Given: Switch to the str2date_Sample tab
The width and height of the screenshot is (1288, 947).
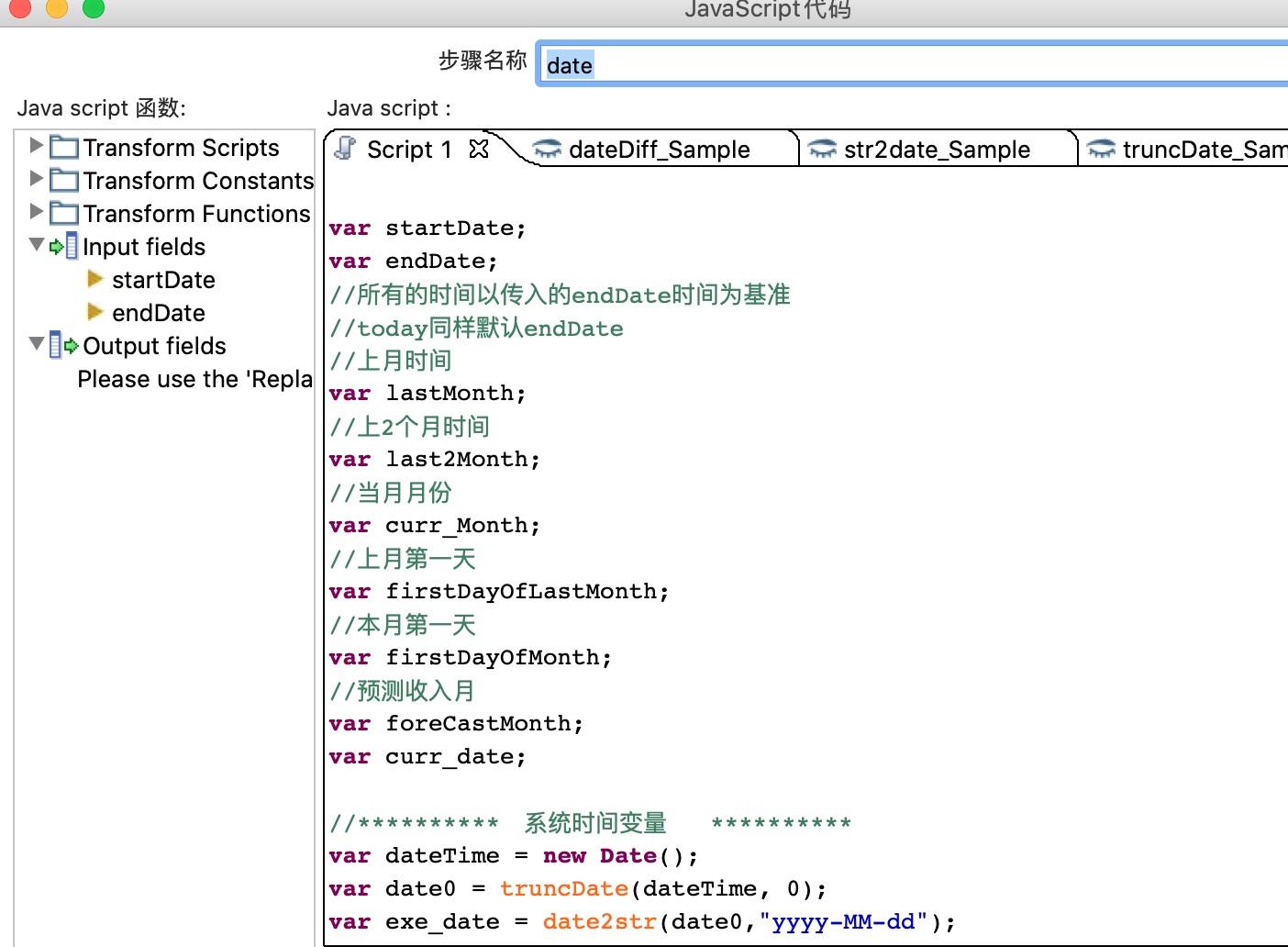Looking at the screenshot, I should [x=938, y=150].
